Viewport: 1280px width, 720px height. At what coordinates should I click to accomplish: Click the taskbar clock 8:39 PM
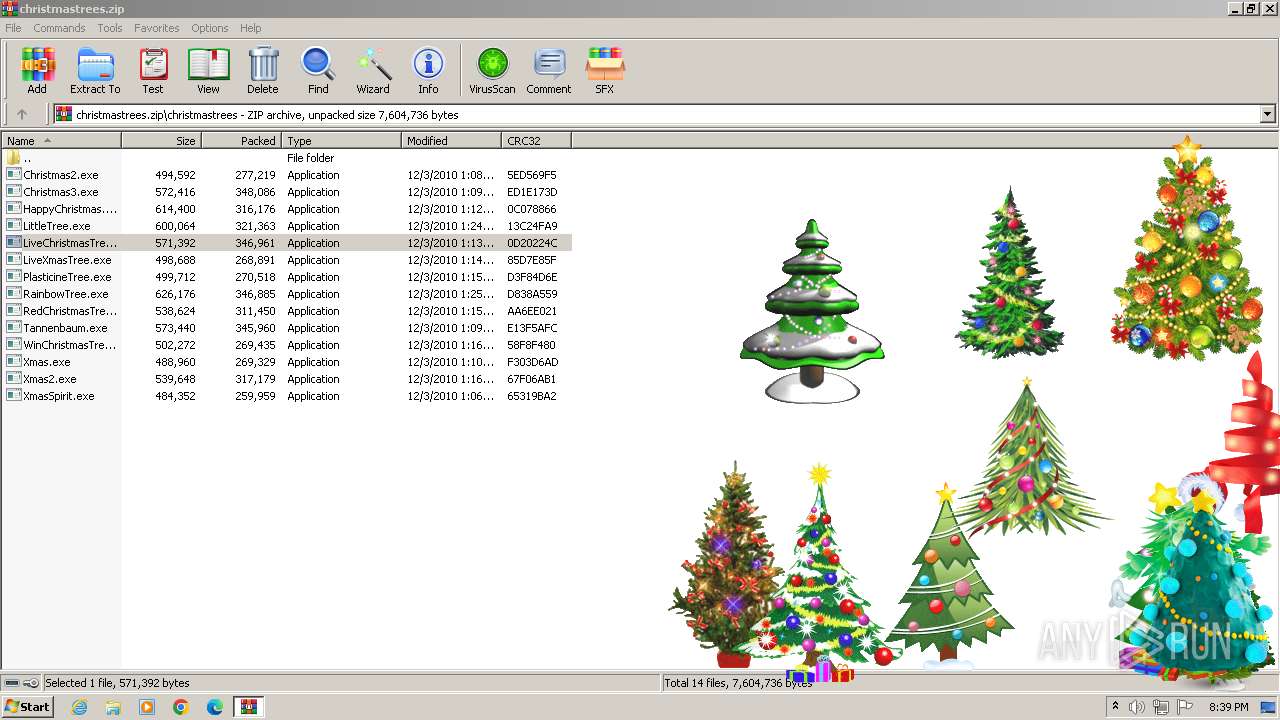pos(1228,707)
